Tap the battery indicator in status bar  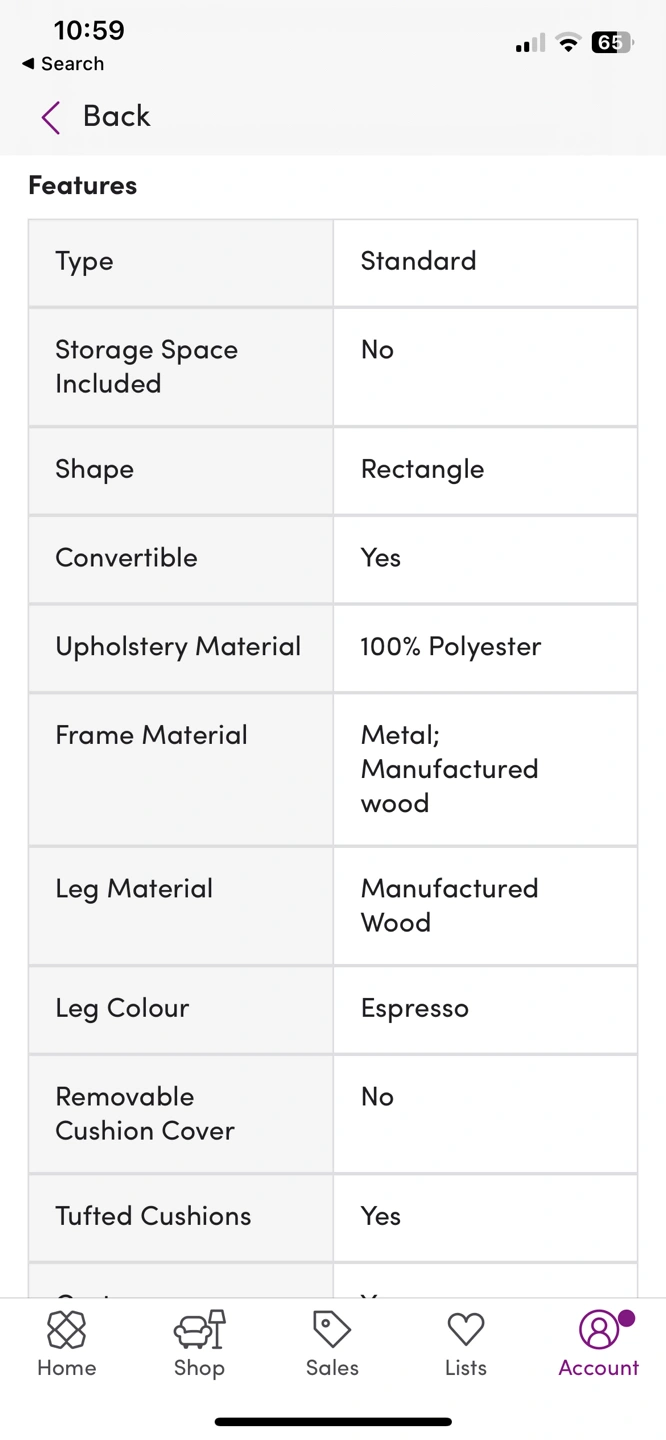point(612,42)
